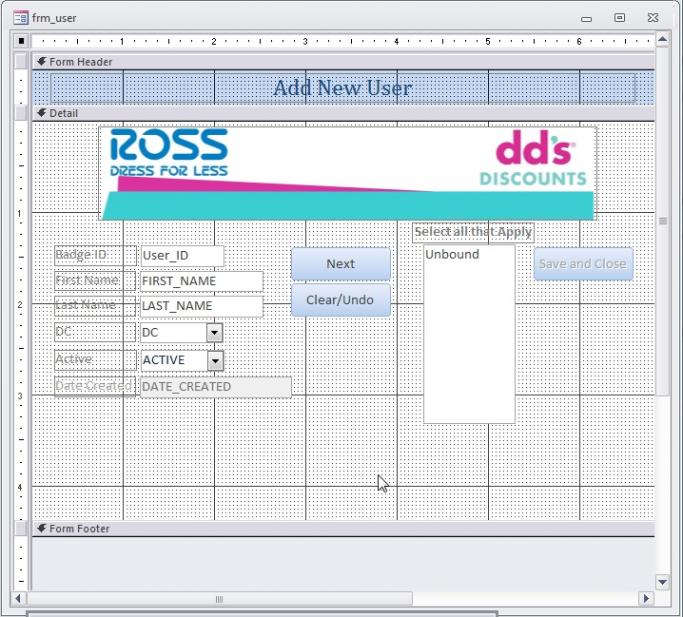Select the Unbound list box
This screenshot has height=617, width=683.
click(469, 334)
